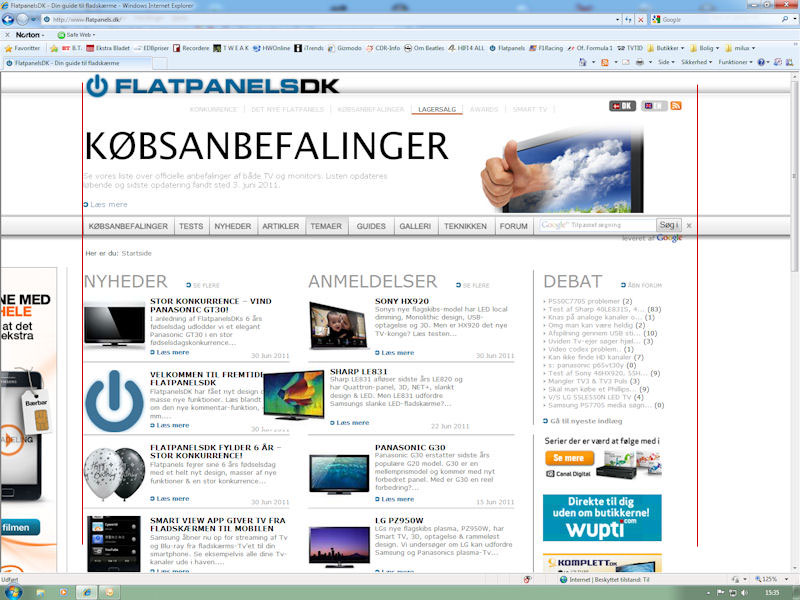Viewport: 800px width, 600px height.
Task: Open the 125% zoom level dropdown
Action: click(x=772, y=579)
